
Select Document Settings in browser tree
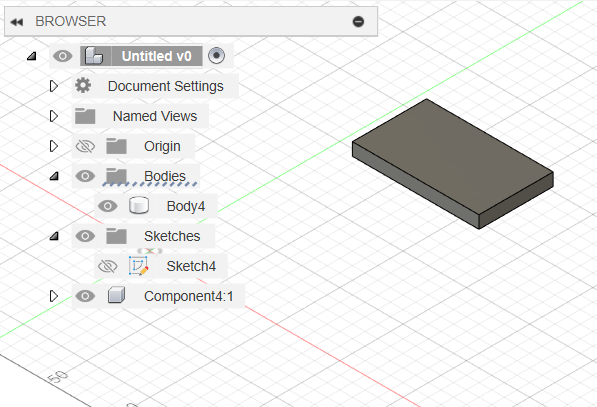(166, 86)
